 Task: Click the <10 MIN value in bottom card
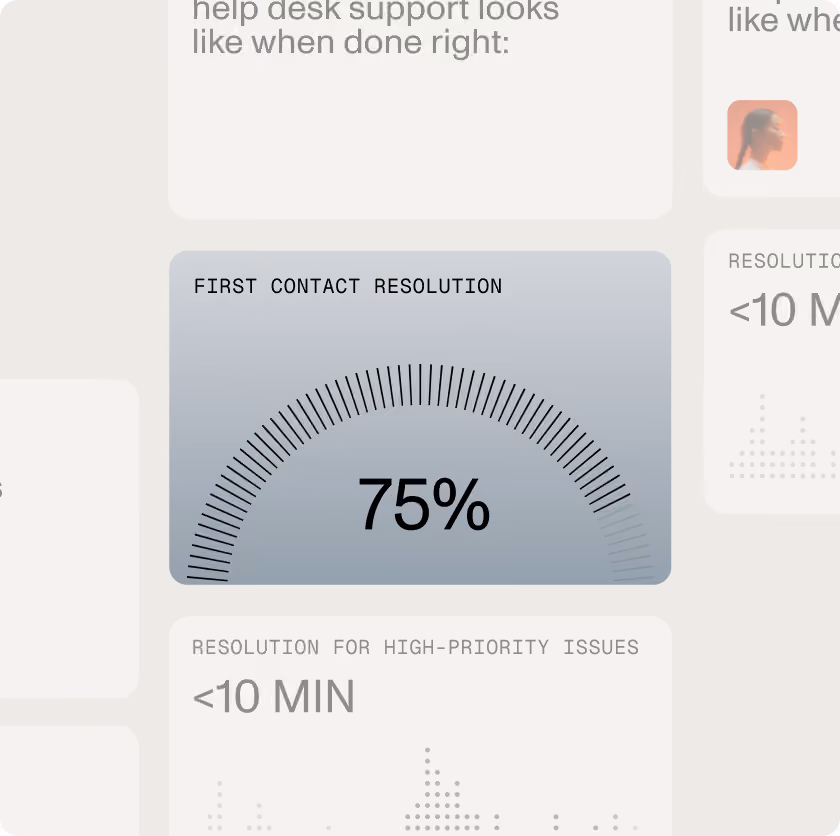pyautogui.click(x=273, y=696)
